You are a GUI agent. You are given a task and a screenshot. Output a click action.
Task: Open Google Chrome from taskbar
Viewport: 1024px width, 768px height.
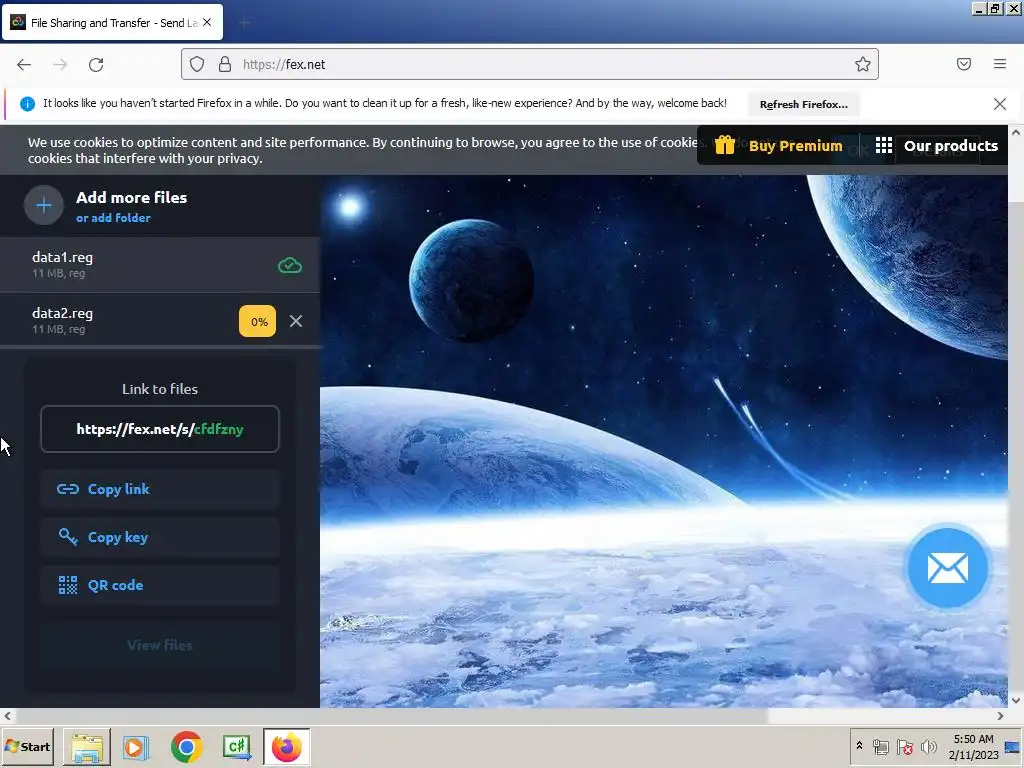click(186, 747)
